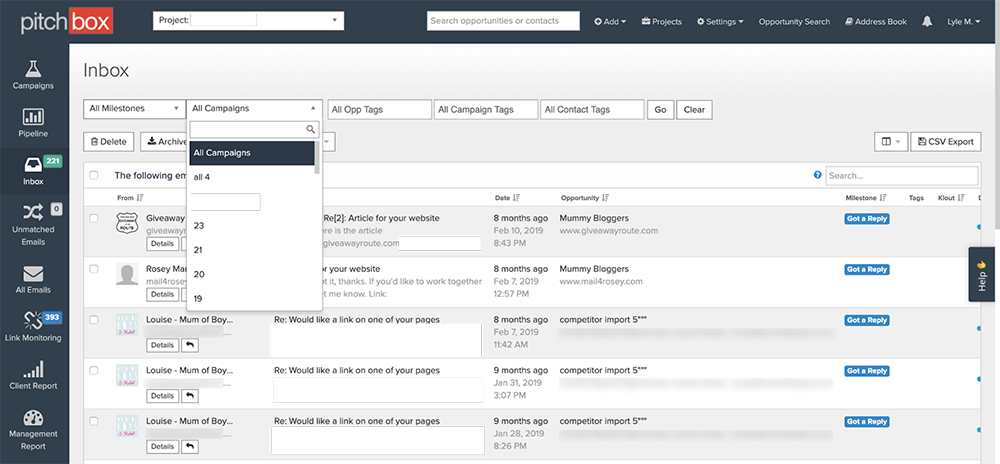The image size is (1000, 464).
Task: Click the All Opp Tags field
Action: 379,110
